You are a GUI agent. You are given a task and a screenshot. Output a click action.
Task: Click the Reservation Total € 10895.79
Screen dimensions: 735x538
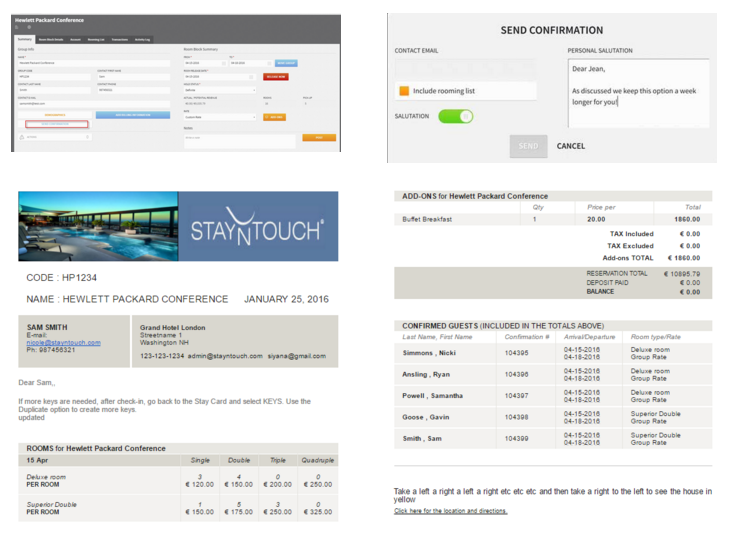coord(682,274)
